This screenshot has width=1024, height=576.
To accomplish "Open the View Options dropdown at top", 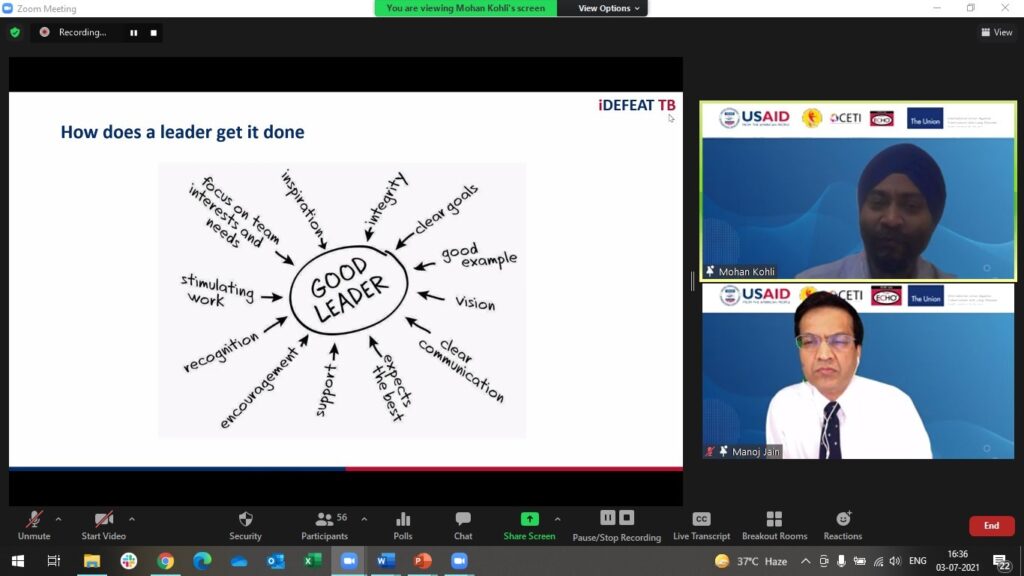I will [x=609, y=8].
